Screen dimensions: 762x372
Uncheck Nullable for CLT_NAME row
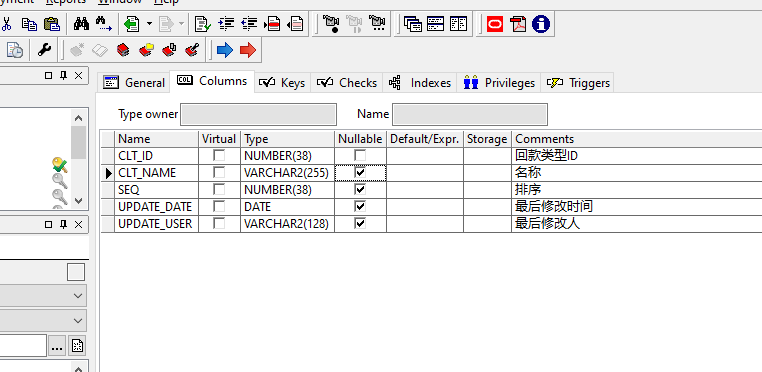point(360,173)
